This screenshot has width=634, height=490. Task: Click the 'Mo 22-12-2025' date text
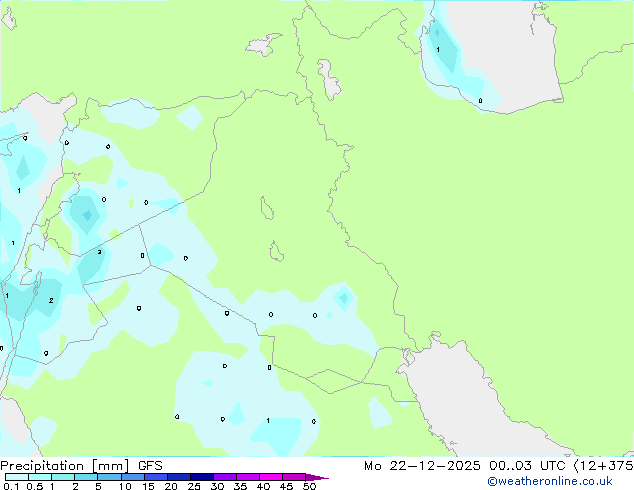point(422,466)
